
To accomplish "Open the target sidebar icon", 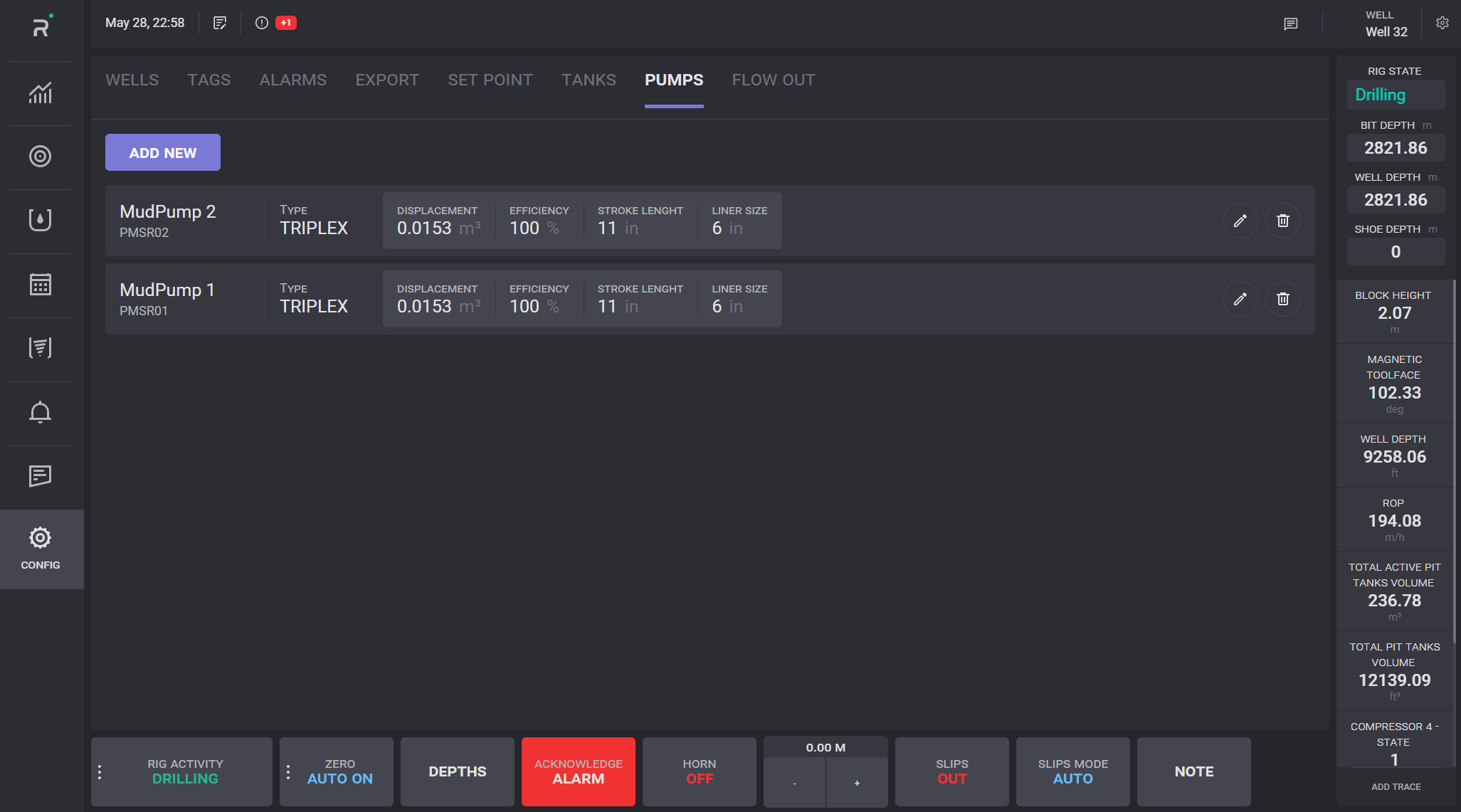I will [41, 157].
